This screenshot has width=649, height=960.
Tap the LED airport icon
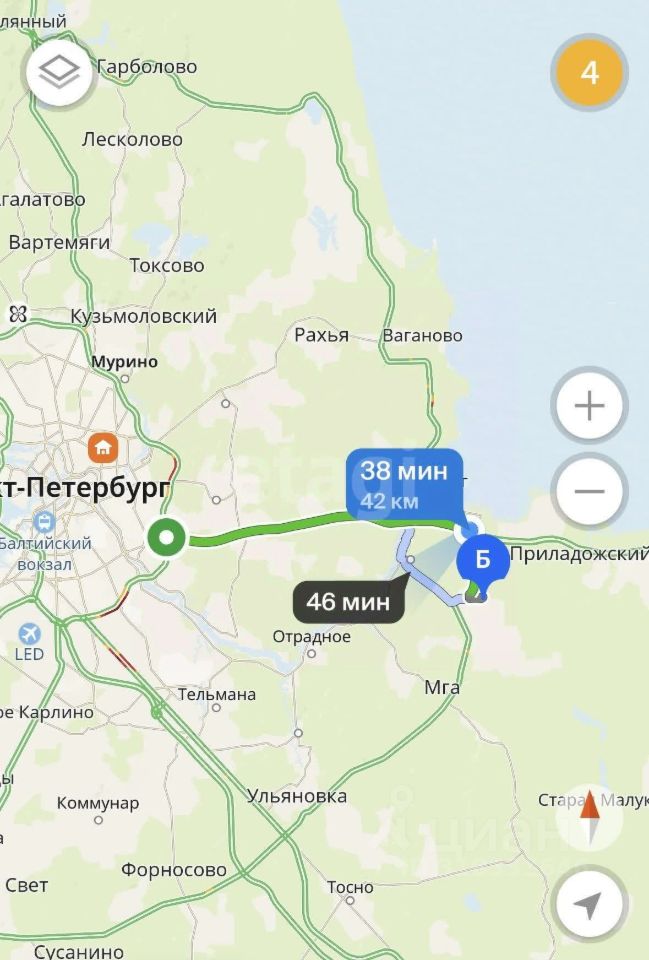(29, 634)
